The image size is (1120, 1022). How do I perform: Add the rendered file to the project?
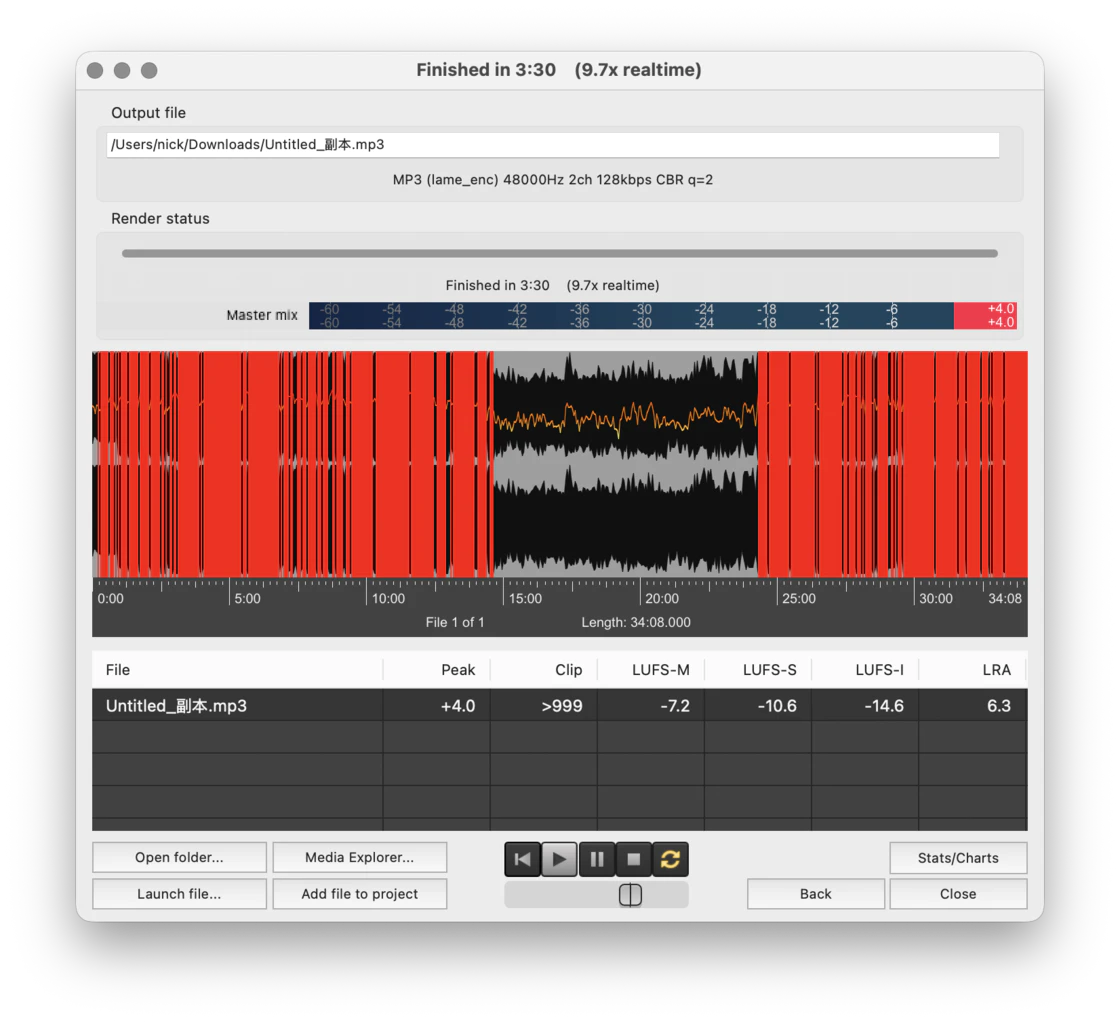[360, 894]
